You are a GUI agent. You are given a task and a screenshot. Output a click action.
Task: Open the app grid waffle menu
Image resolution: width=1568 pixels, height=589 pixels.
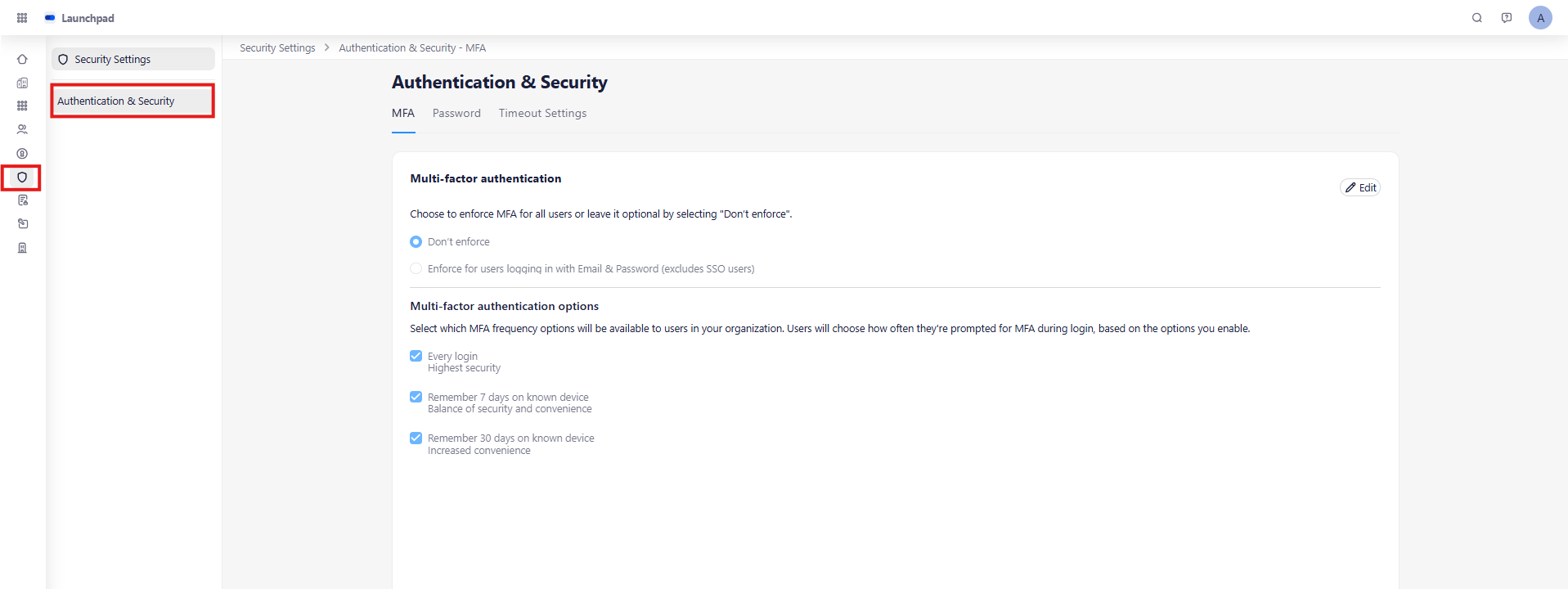22,18
